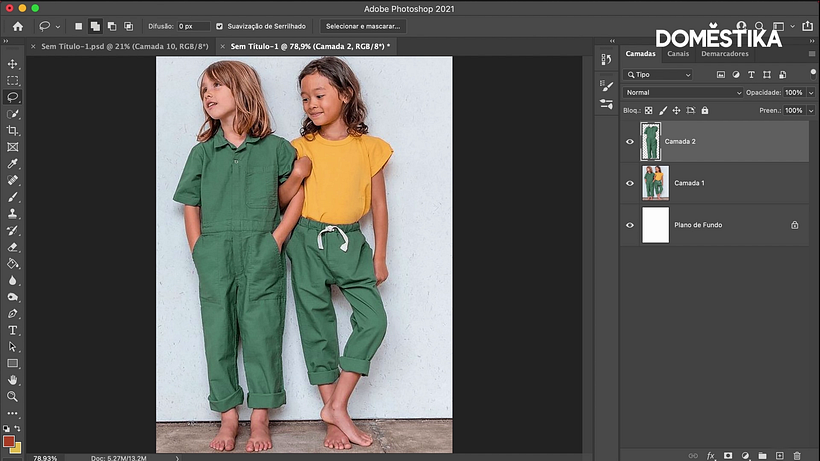Toggle lock image pixels brush icon
Viewport: 820px width, 461px height.
coord(663,110)
